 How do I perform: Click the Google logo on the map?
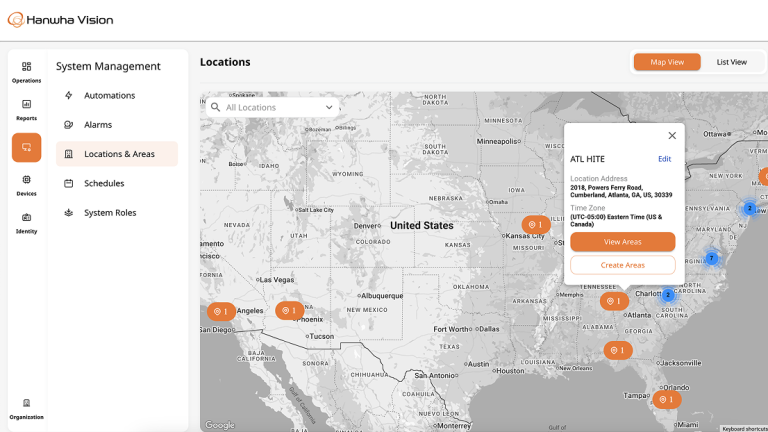pyautogui.click(x=220, y=425)
